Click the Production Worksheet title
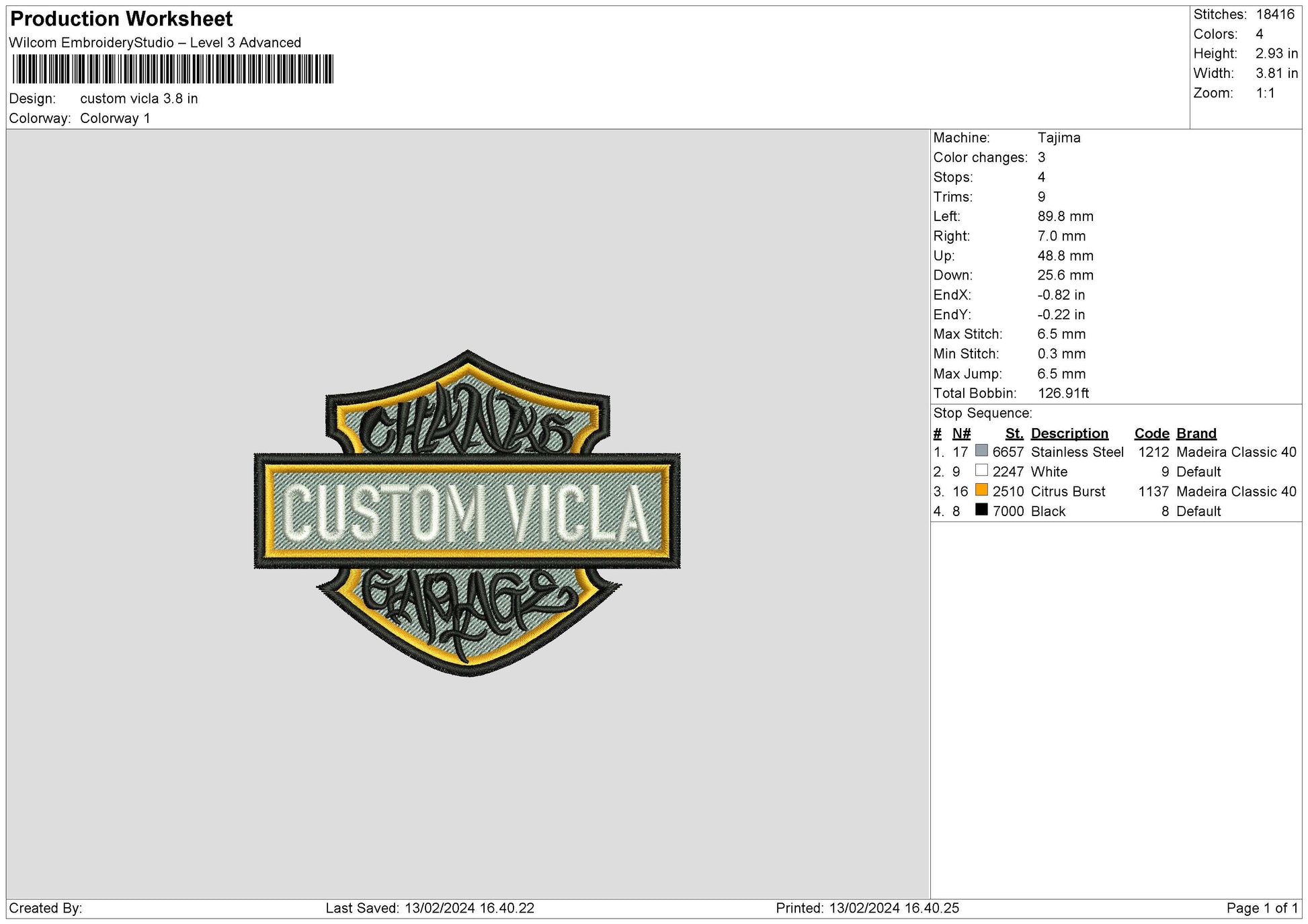1308x924 pixels. pos(120,19)
